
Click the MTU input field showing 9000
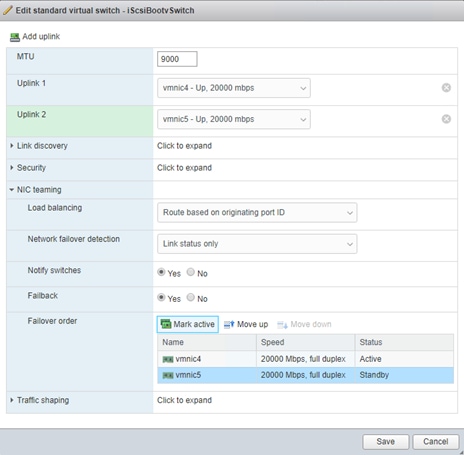pos(177,59)
